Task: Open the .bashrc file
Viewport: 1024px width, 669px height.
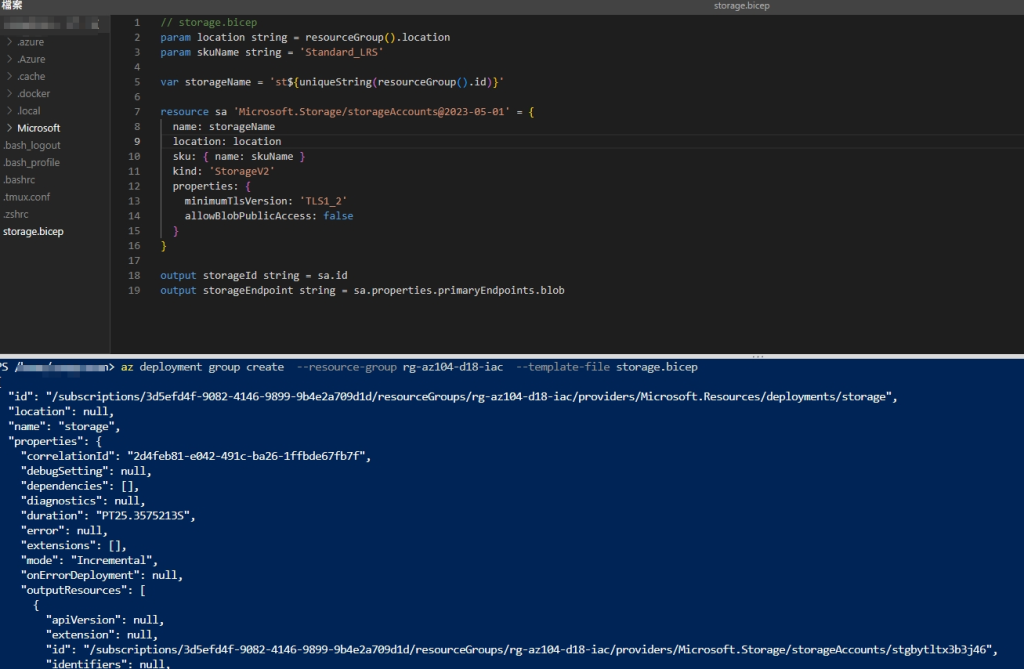Action: pyautogui.click(x=20, y=180)
